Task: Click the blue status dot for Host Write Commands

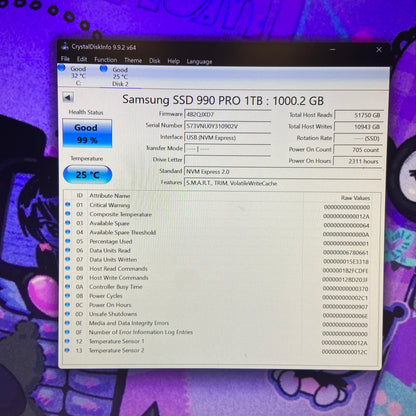Action: pyautogui.click(x=68, y=277)
